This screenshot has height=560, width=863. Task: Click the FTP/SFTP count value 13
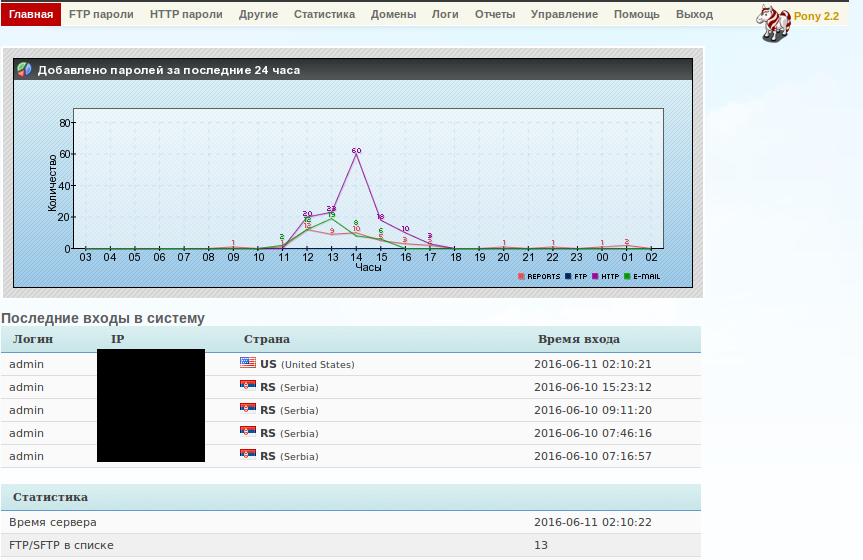[x=541, y=545]
